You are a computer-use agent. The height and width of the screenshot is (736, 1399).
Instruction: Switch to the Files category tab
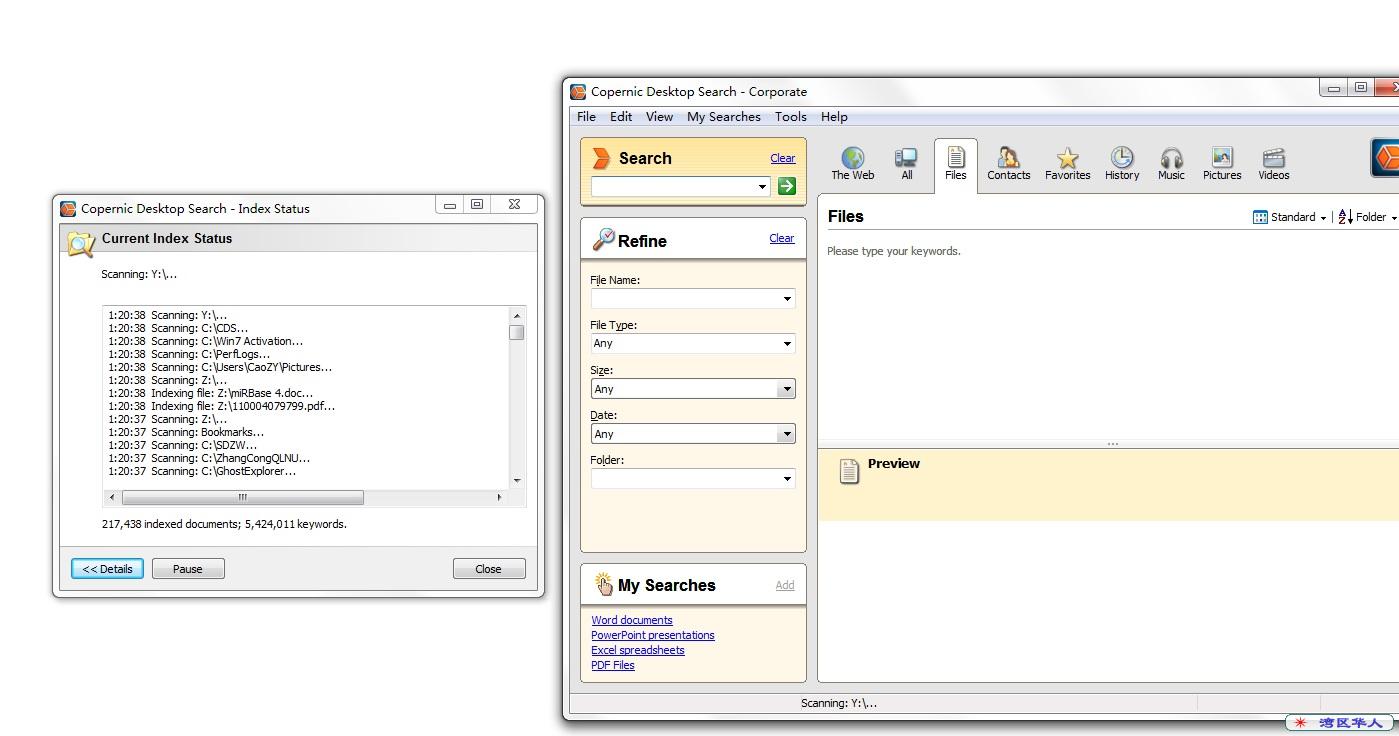[955, 164]
